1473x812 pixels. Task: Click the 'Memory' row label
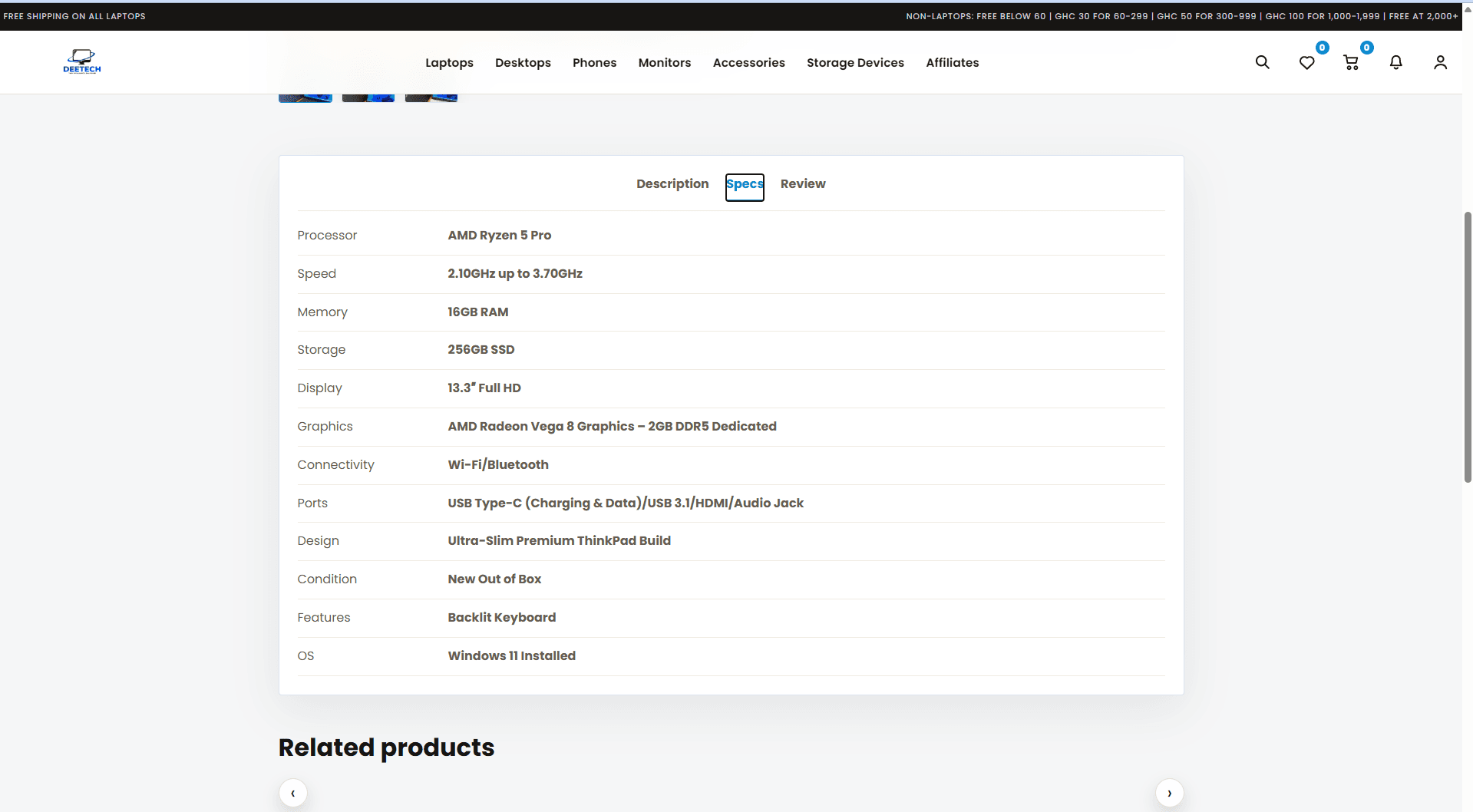pos(322,312)
